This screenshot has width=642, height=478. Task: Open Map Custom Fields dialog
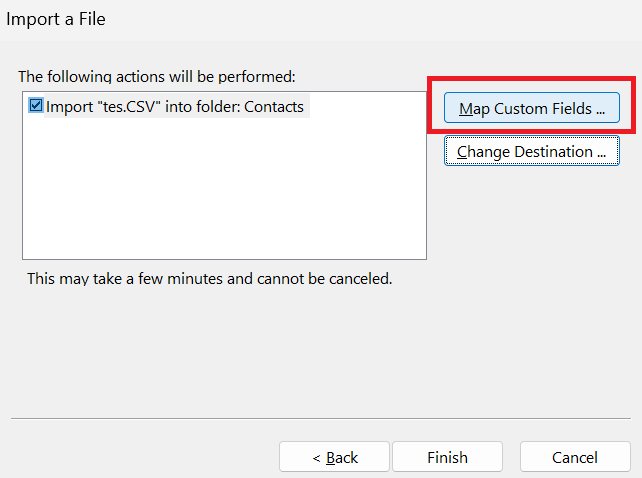point(532,108)
